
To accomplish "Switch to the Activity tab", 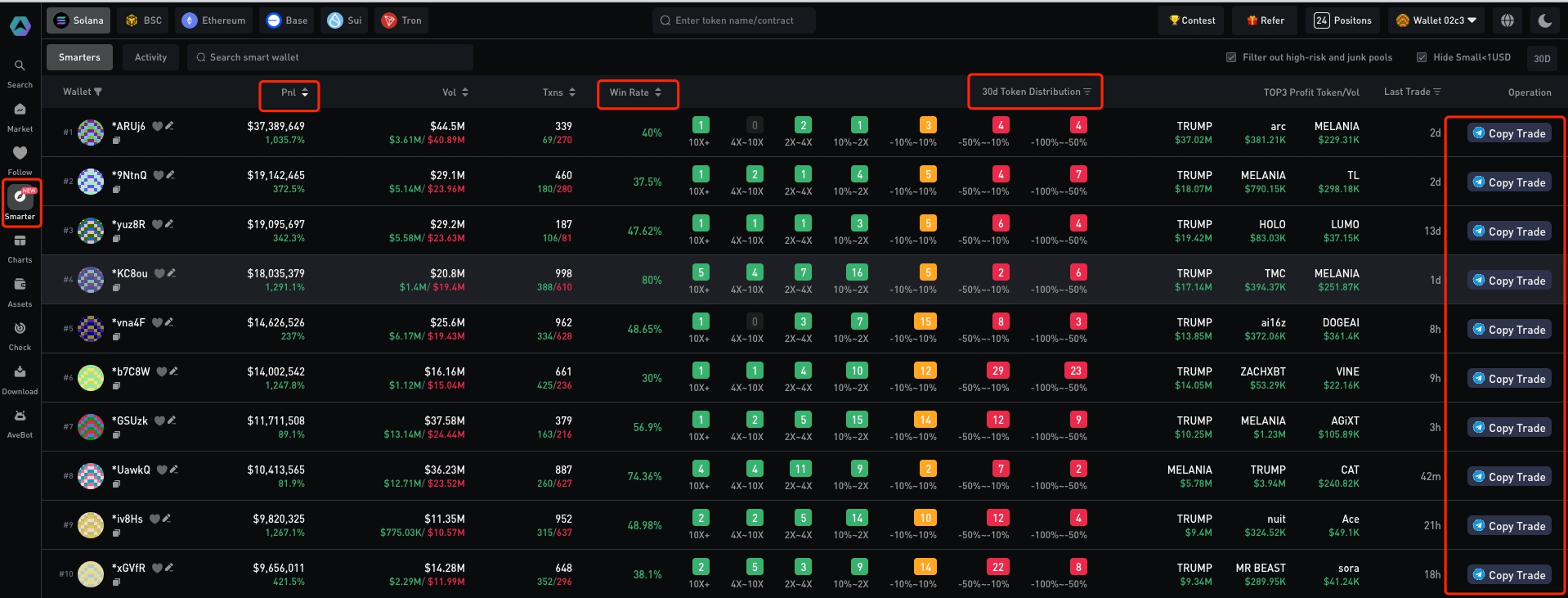I will coord(150,57).
